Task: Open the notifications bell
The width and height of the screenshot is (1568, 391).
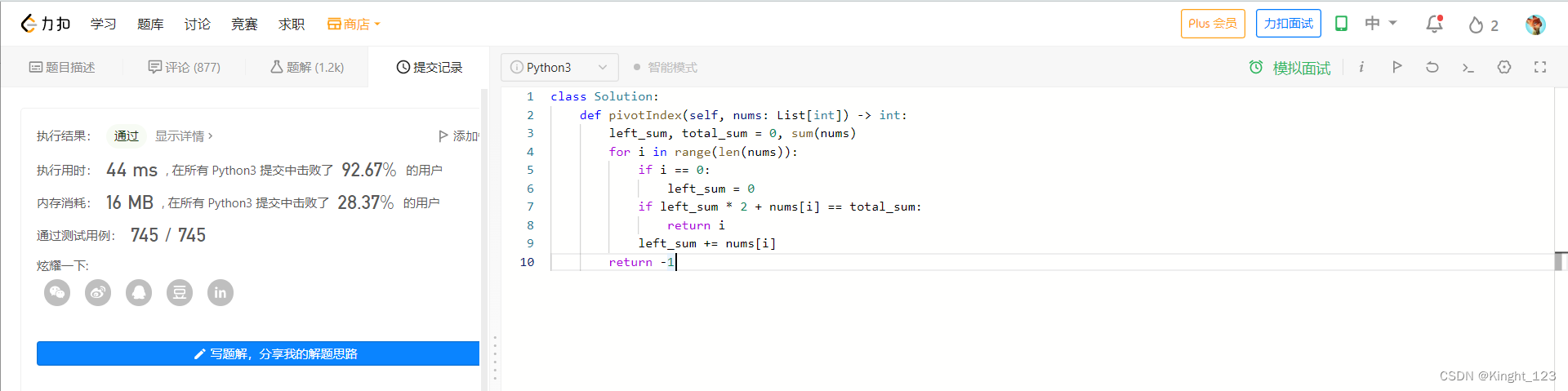Action: pos(1434,24)
